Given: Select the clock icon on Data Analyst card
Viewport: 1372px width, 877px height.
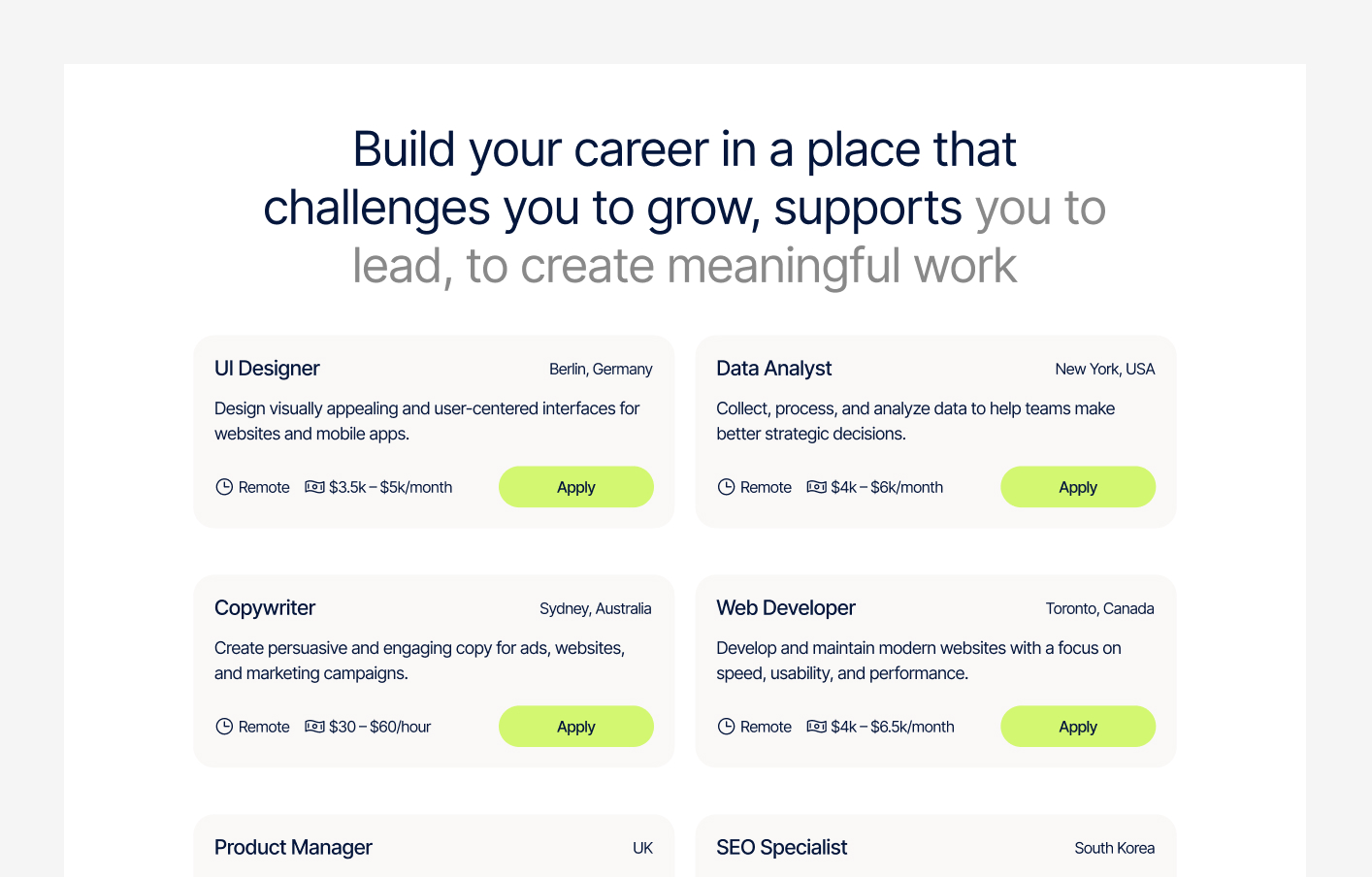Looking at the screenshot, I should click(726, 487).
